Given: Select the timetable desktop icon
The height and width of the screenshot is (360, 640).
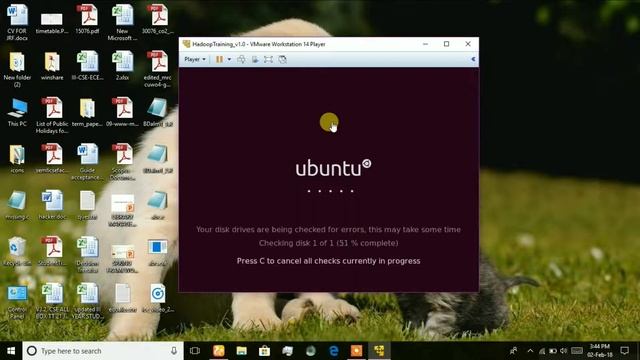Looking at the screenshot, I should point(52,22).
